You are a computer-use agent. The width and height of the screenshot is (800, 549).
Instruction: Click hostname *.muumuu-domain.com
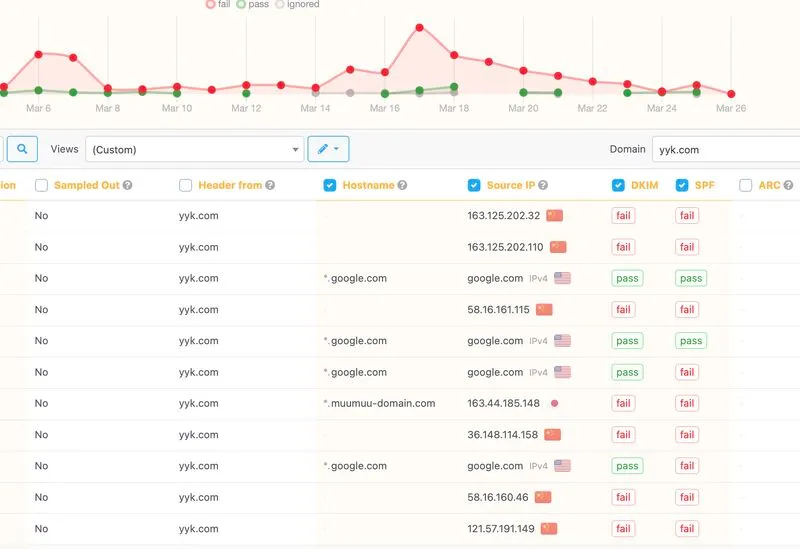(x=380, y=403)
